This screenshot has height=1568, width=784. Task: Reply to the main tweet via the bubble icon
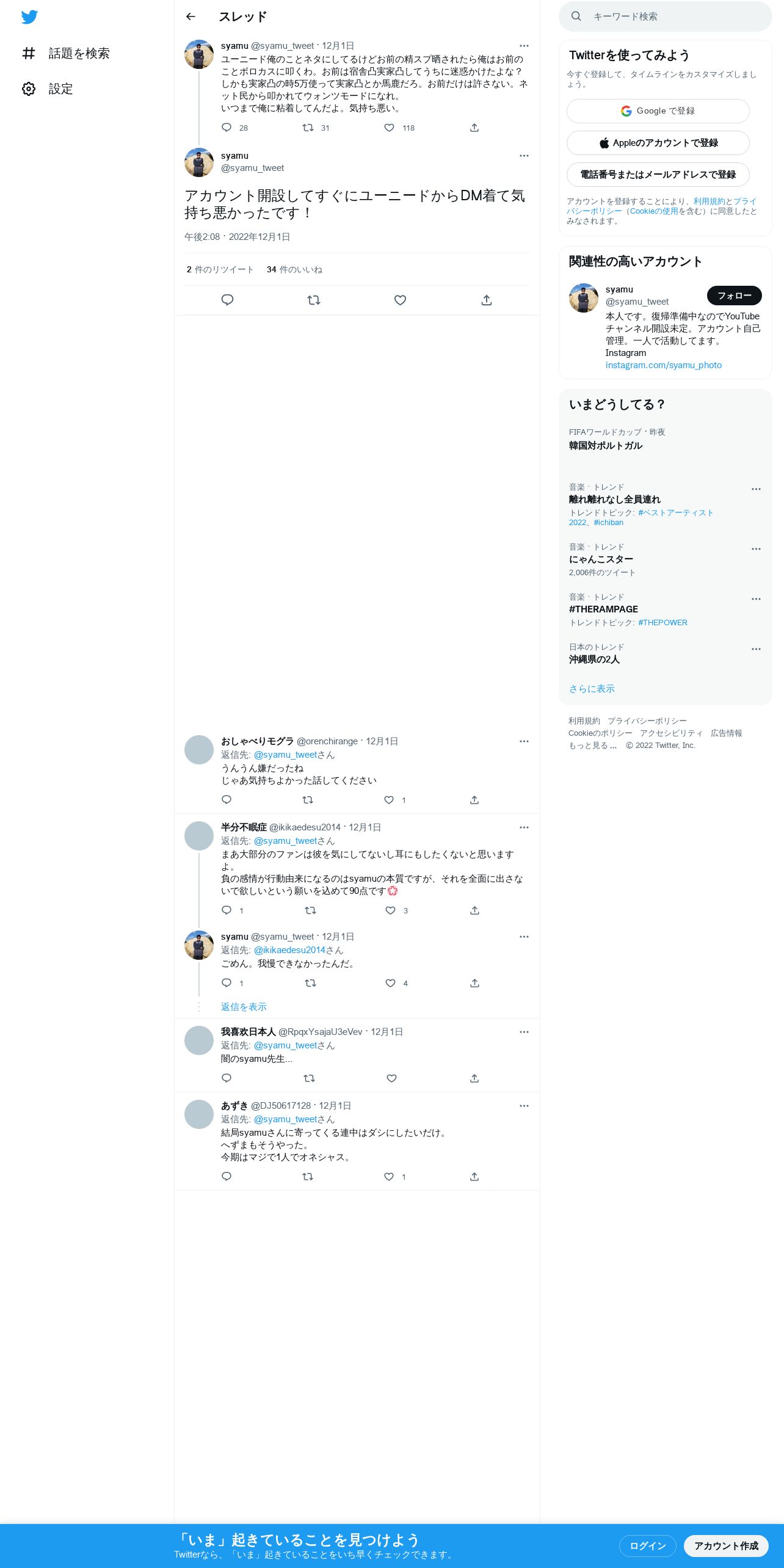227,300
